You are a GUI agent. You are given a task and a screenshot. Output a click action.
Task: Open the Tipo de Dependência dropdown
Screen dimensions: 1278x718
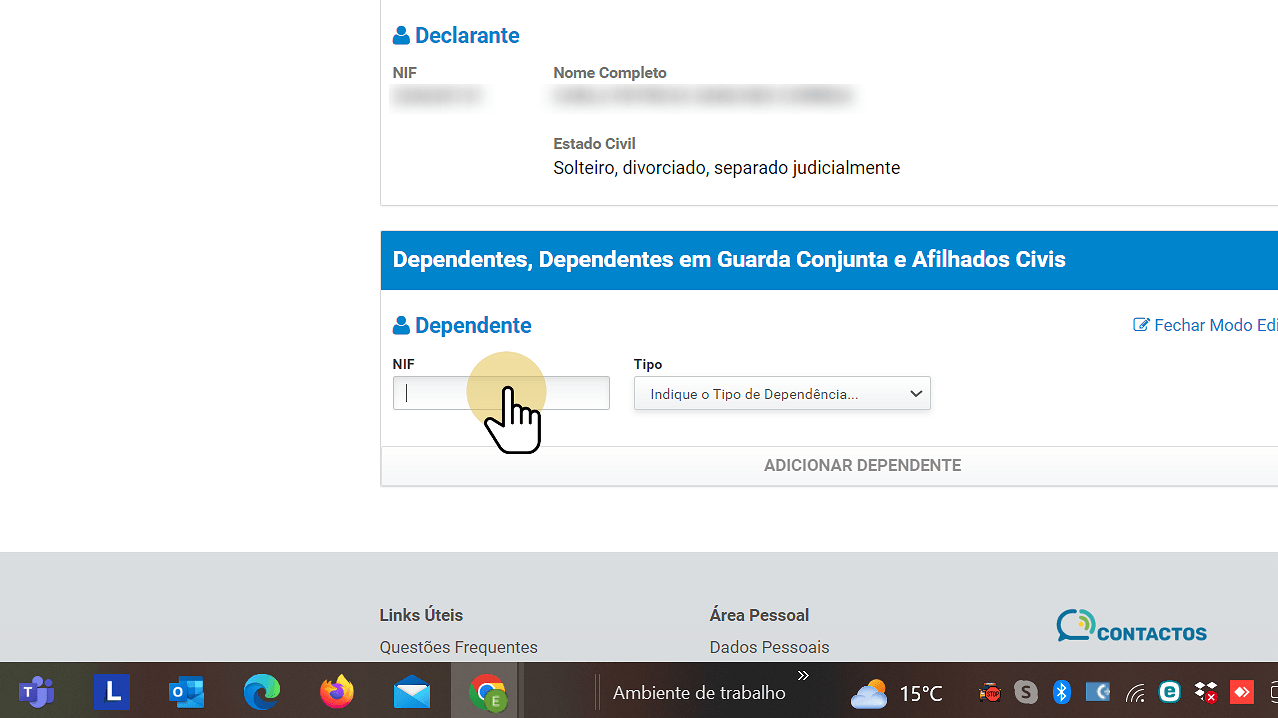click(x=782, y=393)
